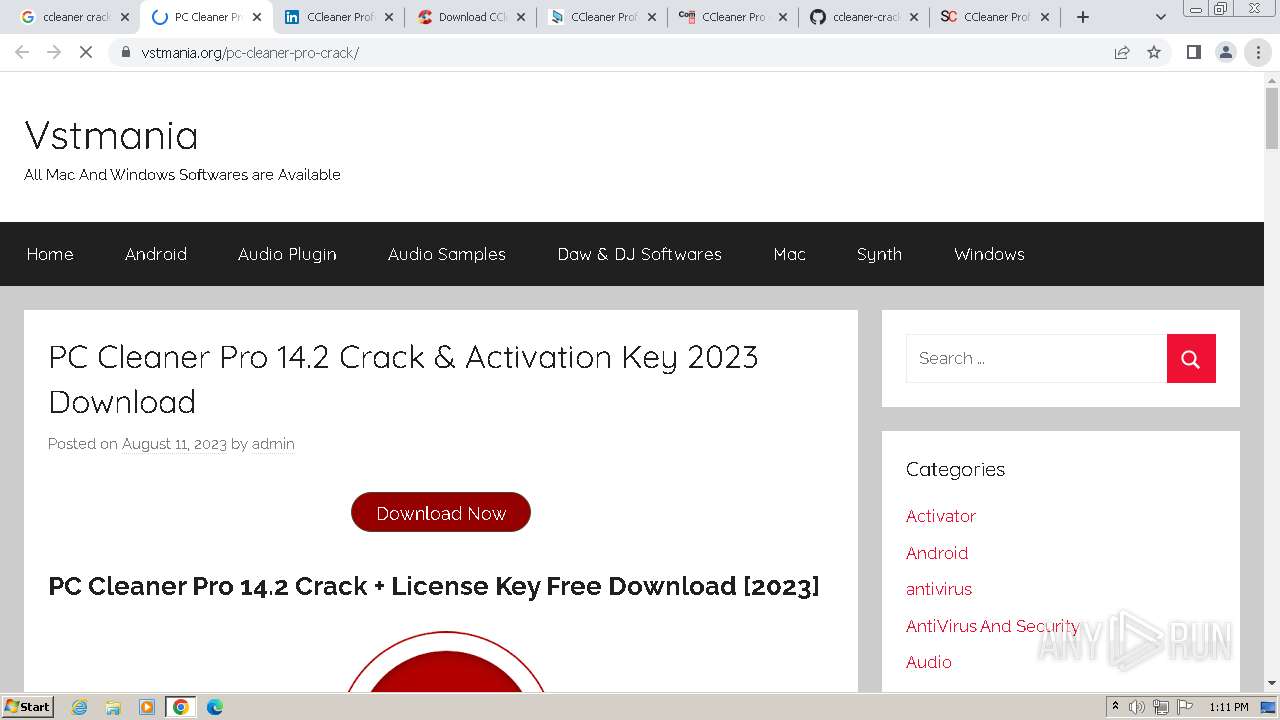Bookmark this page with star icon
Viewport: 1280px width, 720px height.
point(1154,52)
